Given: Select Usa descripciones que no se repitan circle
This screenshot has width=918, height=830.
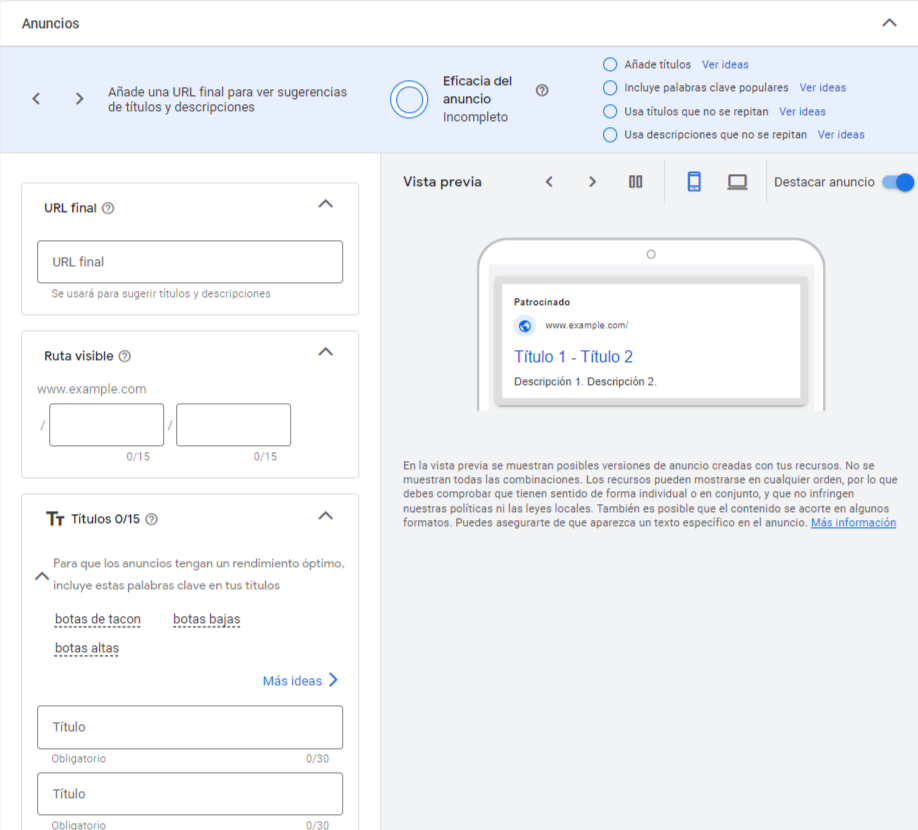Looking at the screenshot, I should pyautogui.click(x=609, y=135).
